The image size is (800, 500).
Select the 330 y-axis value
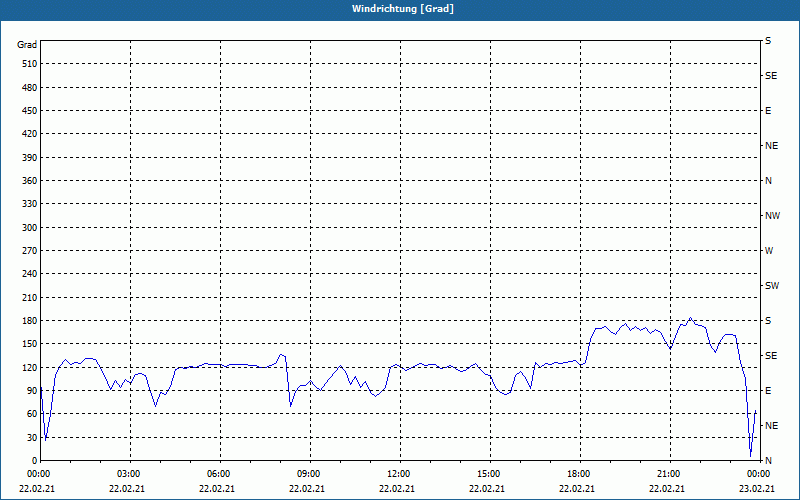click(30, 204)
